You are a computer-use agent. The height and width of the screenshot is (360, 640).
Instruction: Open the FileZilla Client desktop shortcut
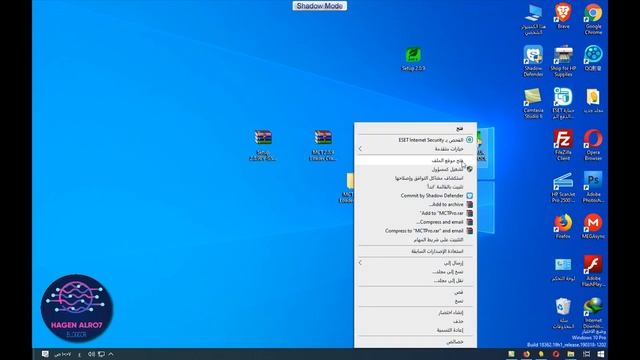[563, 145]
